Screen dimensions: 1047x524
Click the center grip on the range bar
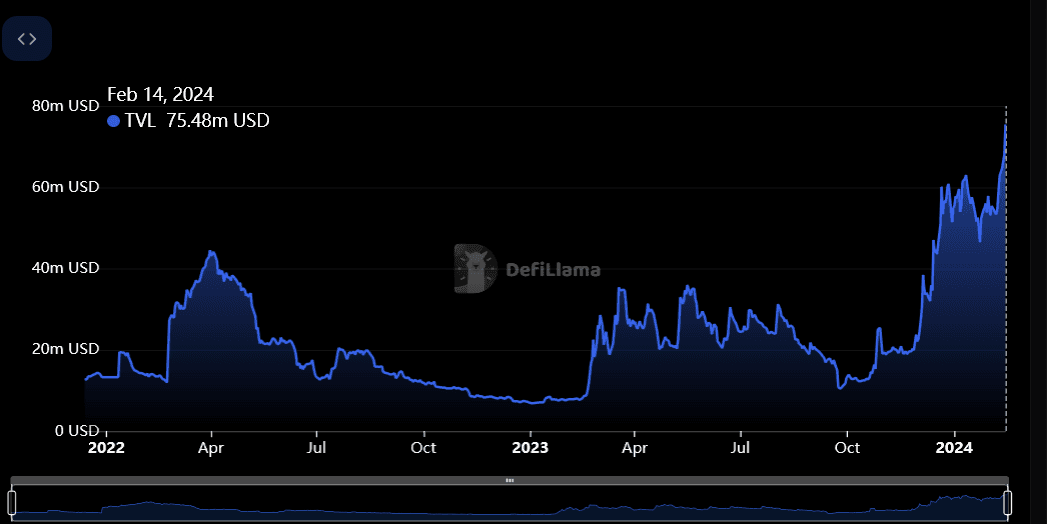[x=509, y=480]
